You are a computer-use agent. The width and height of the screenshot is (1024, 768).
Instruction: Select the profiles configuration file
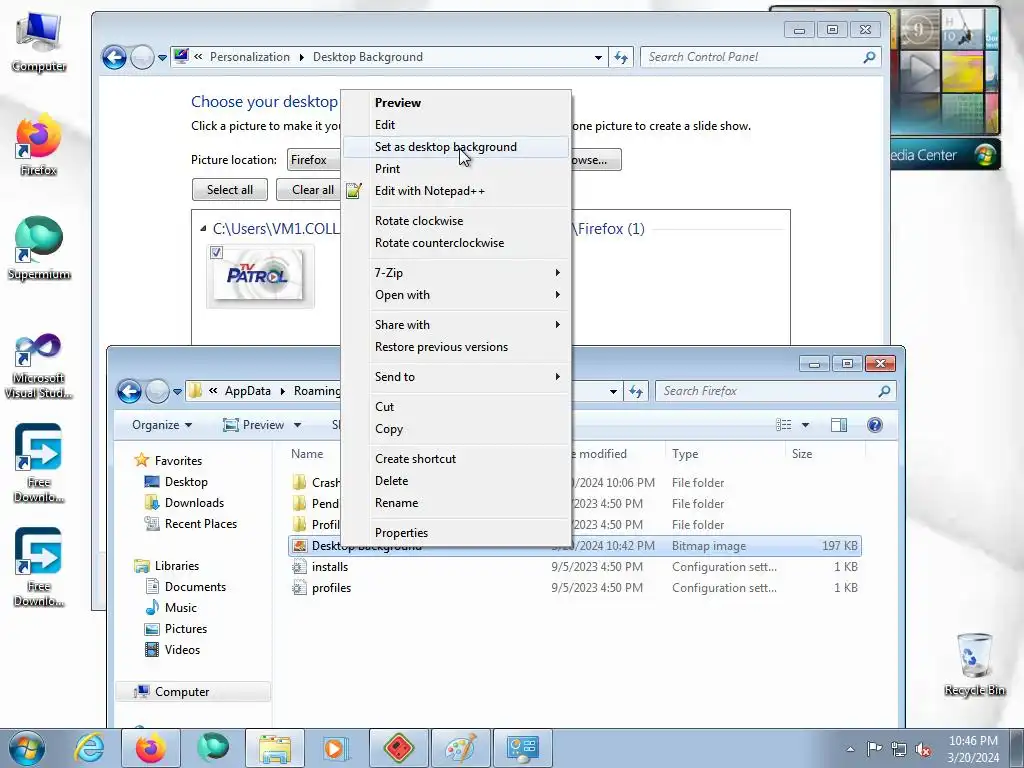tap(575, 588)
